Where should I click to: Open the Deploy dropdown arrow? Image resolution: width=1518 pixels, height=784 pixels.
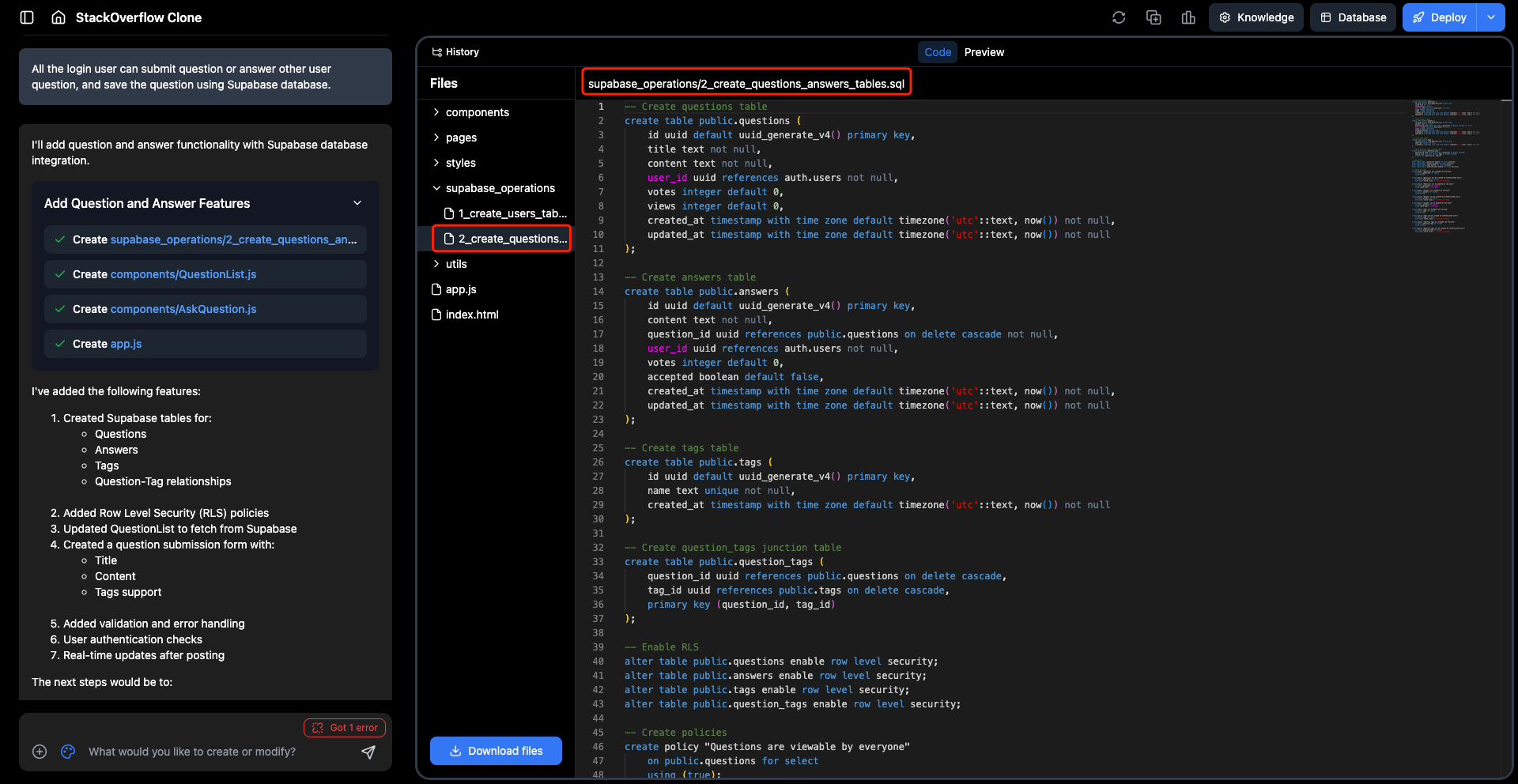click(1491, 17)
